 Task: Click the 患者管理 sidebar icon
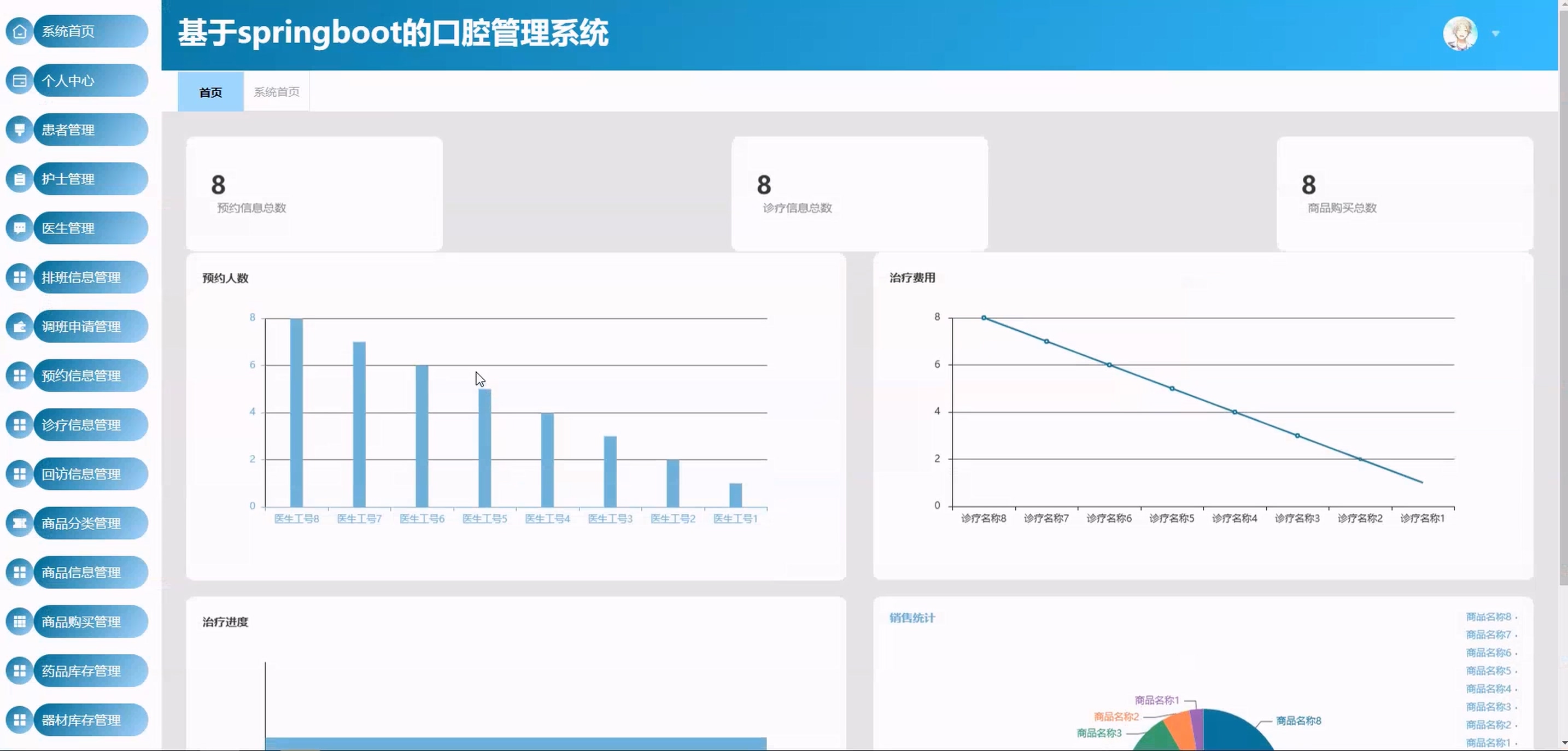click(x=20, y=130)
